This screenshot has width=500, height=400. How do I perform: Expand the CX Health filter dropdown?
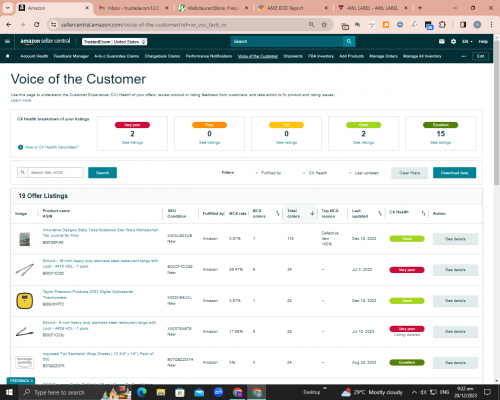pyautogui.click(x=315, y=173)
